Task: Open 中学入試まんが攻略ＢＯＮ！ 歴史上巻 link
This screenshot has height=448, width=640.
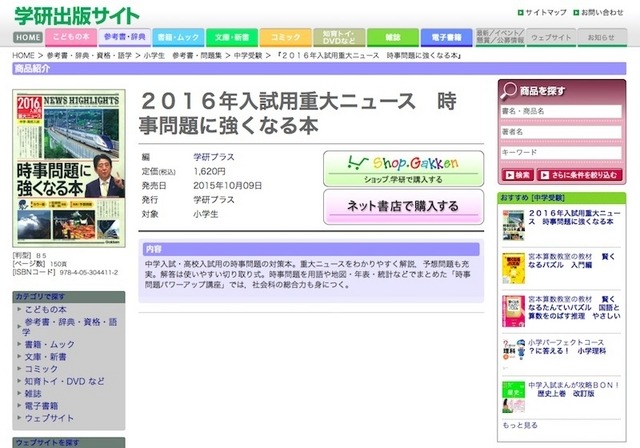Action: (574, 389)
